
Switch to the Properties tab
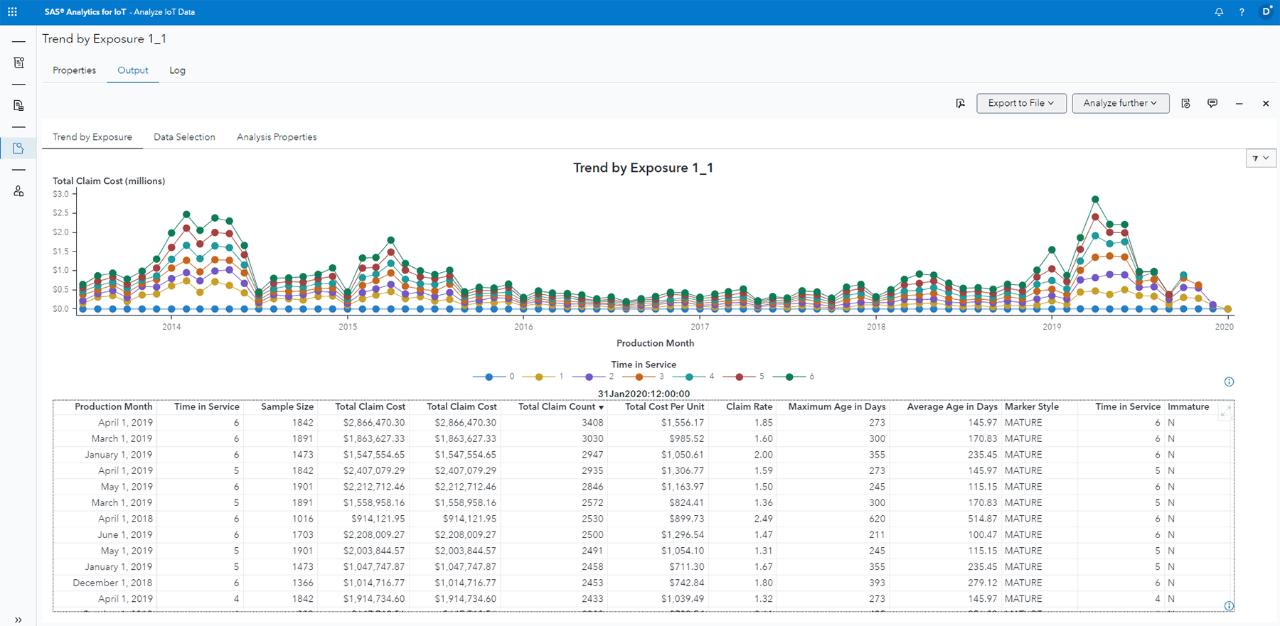coord(74,71)
